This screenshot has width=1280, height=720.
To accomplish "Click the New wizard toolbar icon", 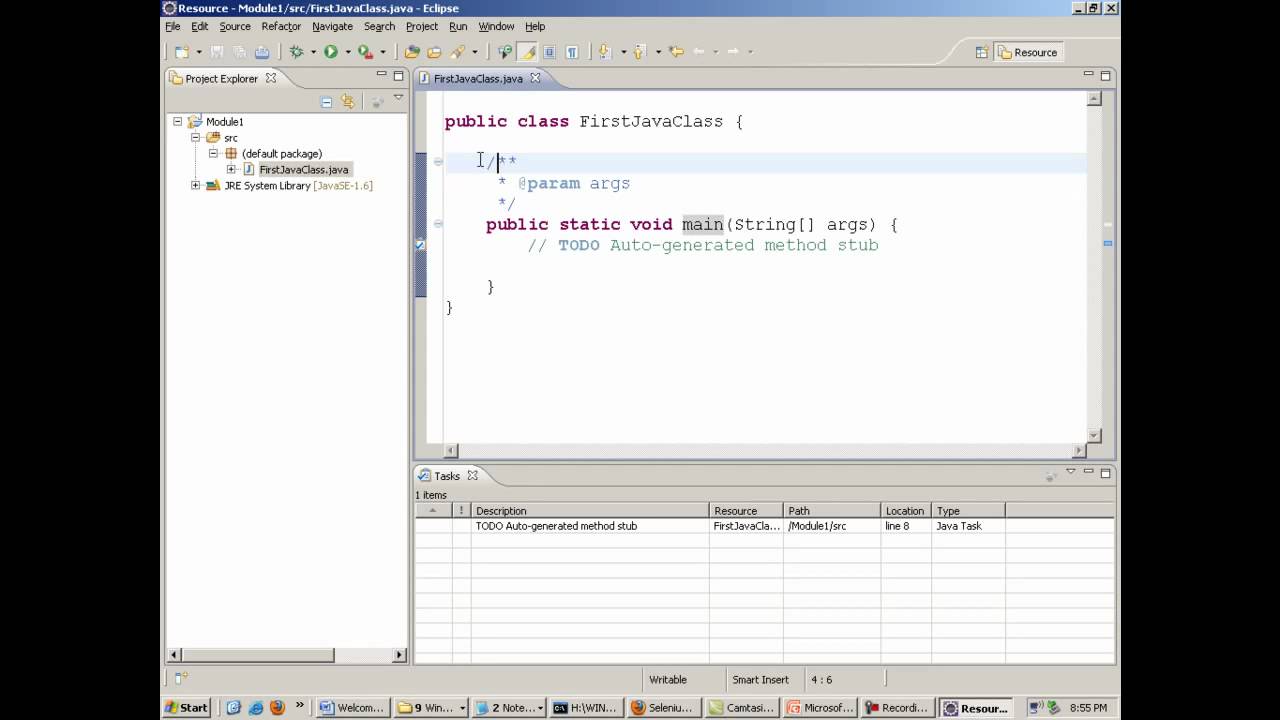I will (x=181, y=52).
